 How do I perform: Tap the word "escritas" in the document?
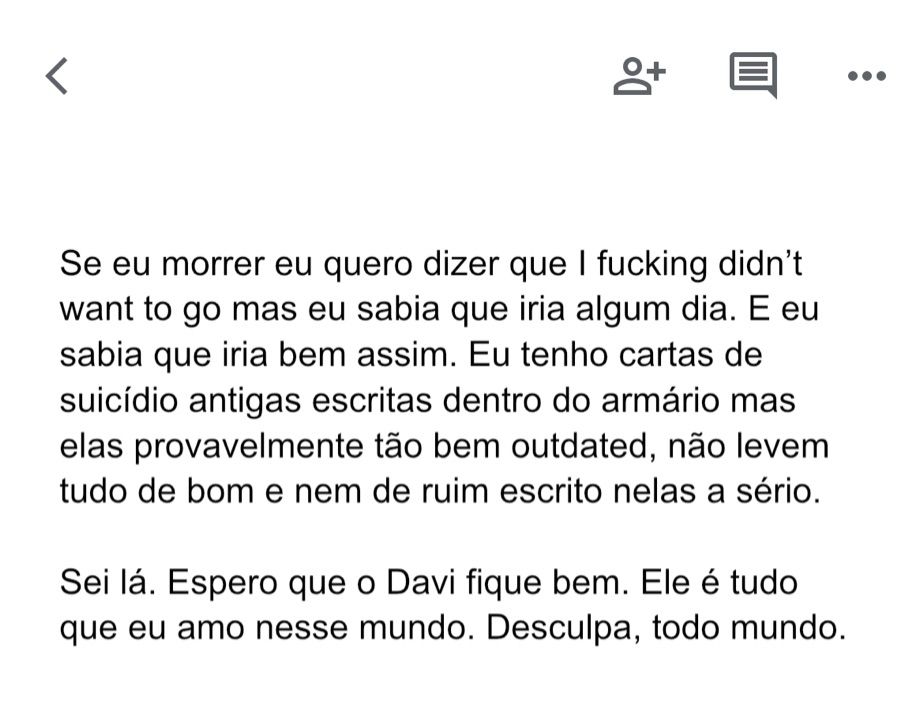coord(371,401)
